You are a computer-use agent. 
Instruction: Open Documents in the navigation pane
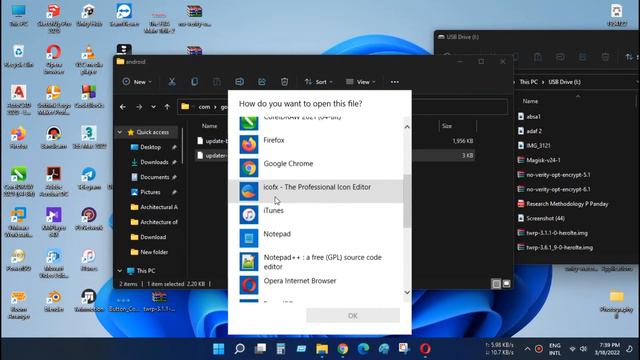(x=155, y=177)
